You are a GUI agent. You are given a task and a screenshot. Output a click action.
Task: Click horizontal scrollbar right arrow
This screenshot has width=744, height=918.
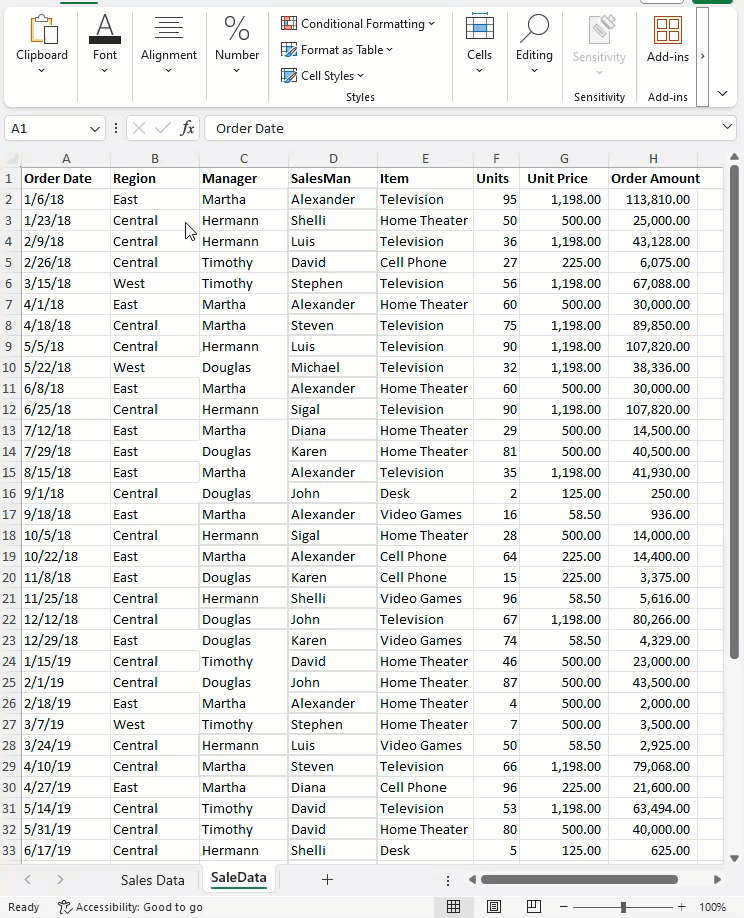[717, 879]
